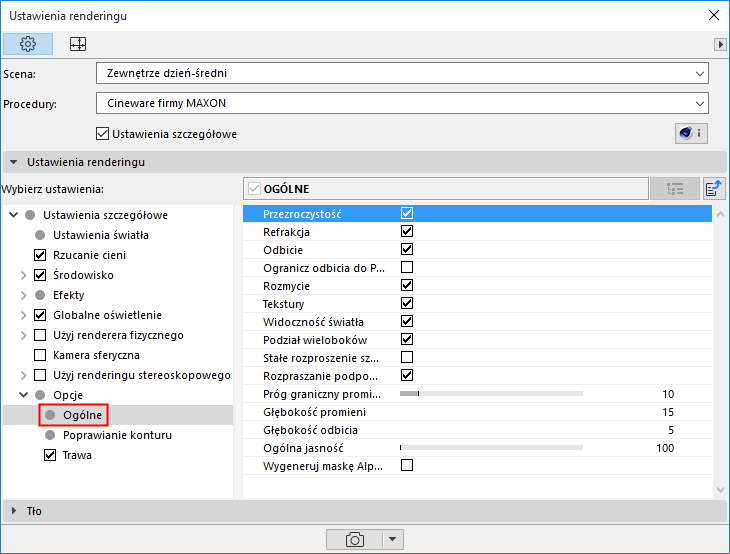Collapse the Opcje tree node
Viewport: 730px width, 554px height.
[23, 395]
